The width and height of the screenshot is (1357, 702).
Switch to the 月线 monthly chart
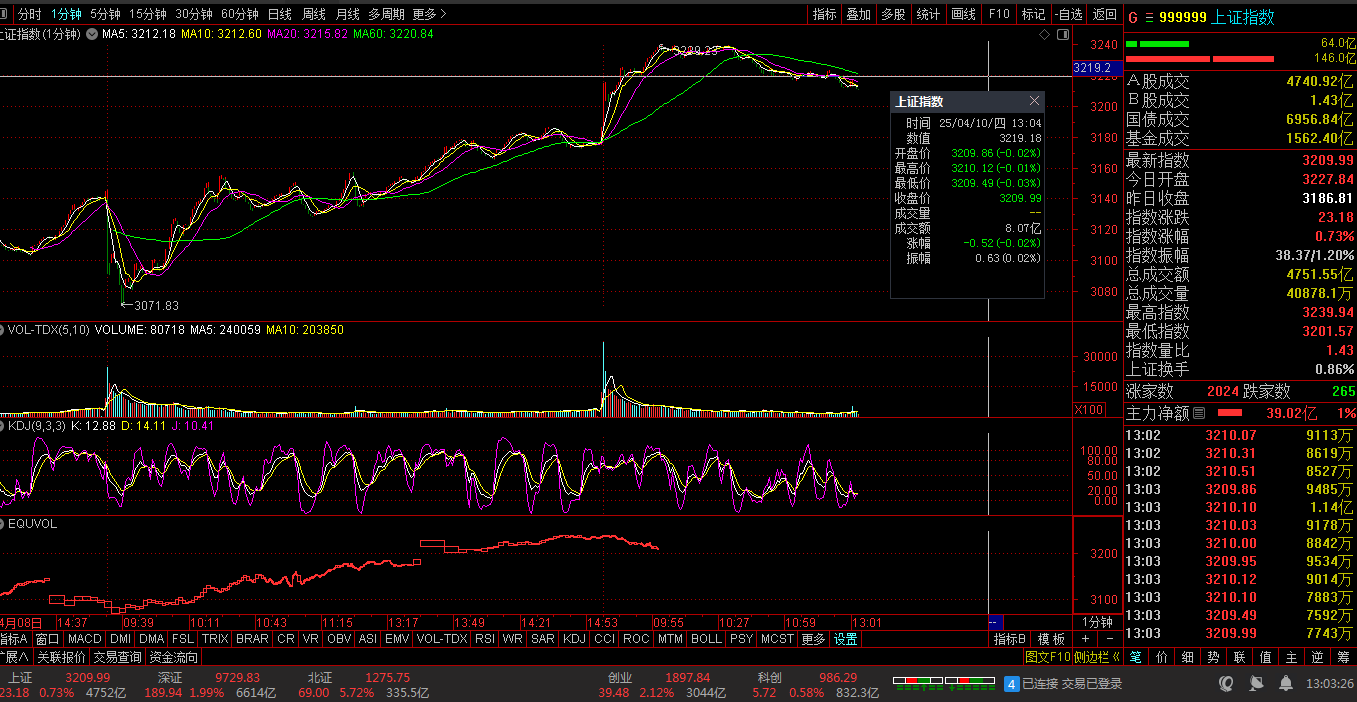pyautogui.click(x=347, y=14)
